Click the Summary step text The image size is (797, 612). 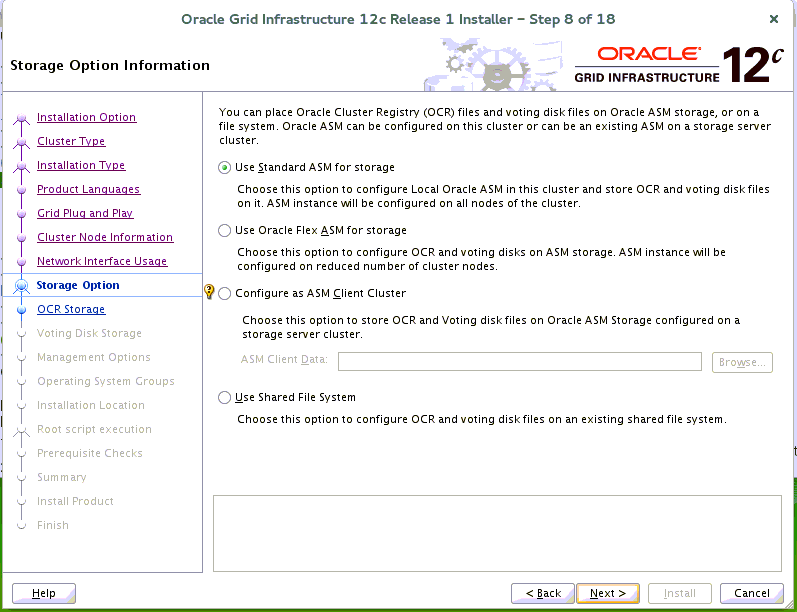tap(62, 477)
